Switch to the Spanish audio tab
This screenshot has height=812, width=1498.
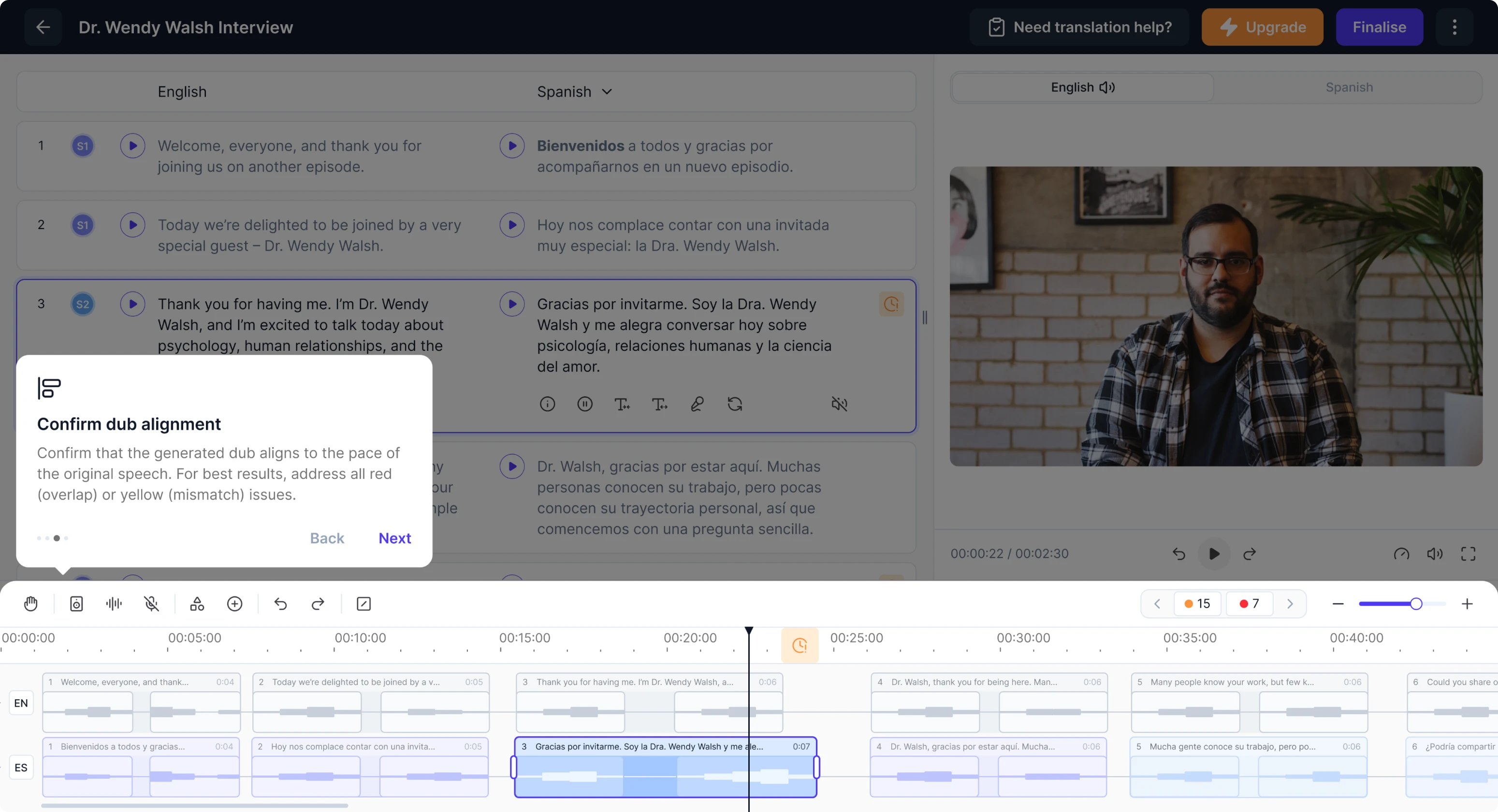(x=1349, y=87)
